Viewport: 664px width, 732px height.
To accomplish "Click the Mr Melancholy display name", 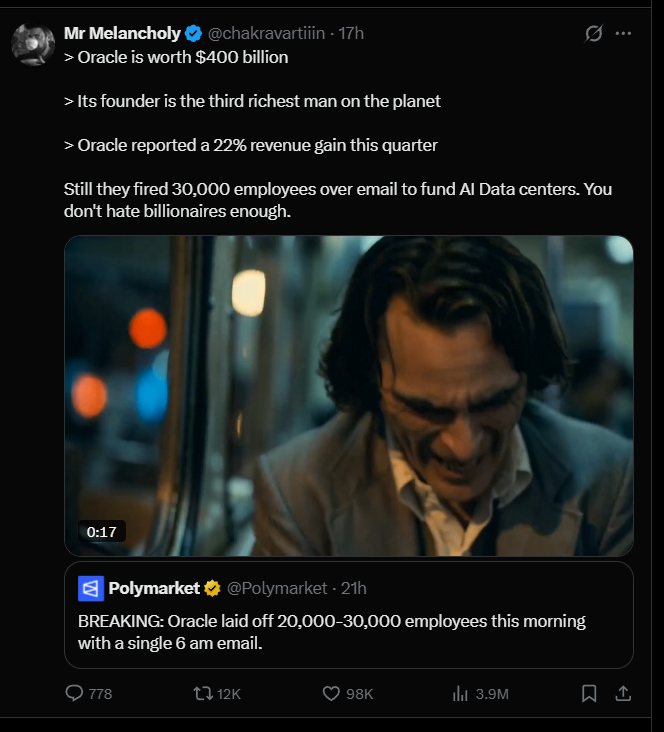I will [121, 33].
